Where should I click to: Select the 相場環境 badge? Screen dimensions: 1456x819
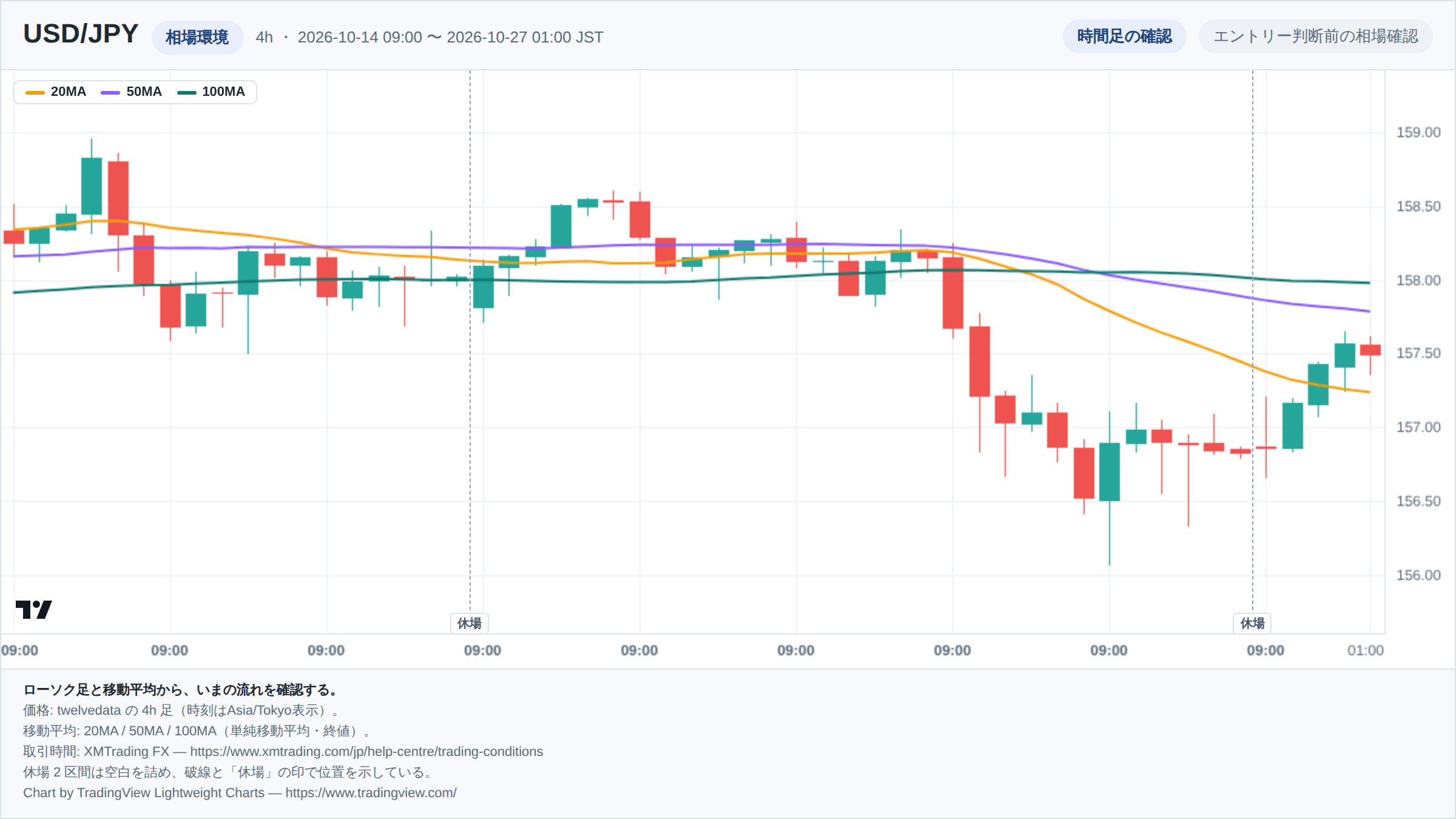click(197, 37)
